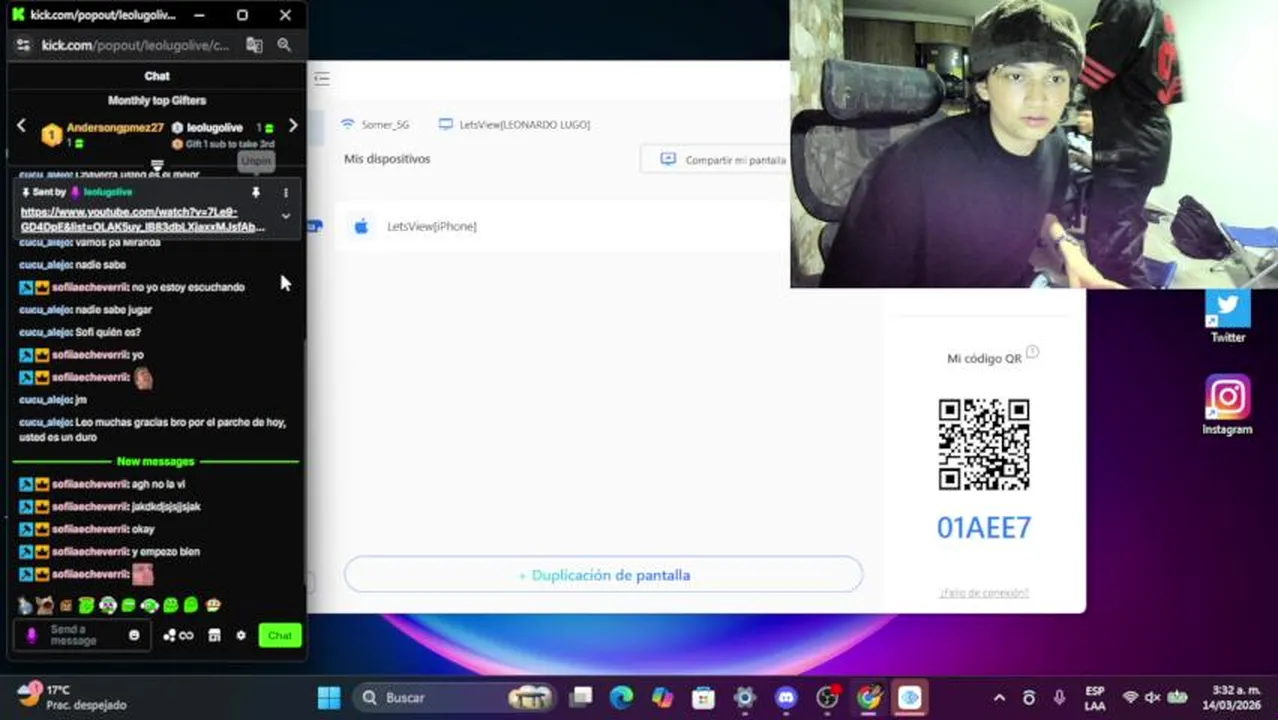The width and height of the screenshot is (1278, 720).
Task: Select the siamese cat emote in quick row
Action: click(45, 605)
